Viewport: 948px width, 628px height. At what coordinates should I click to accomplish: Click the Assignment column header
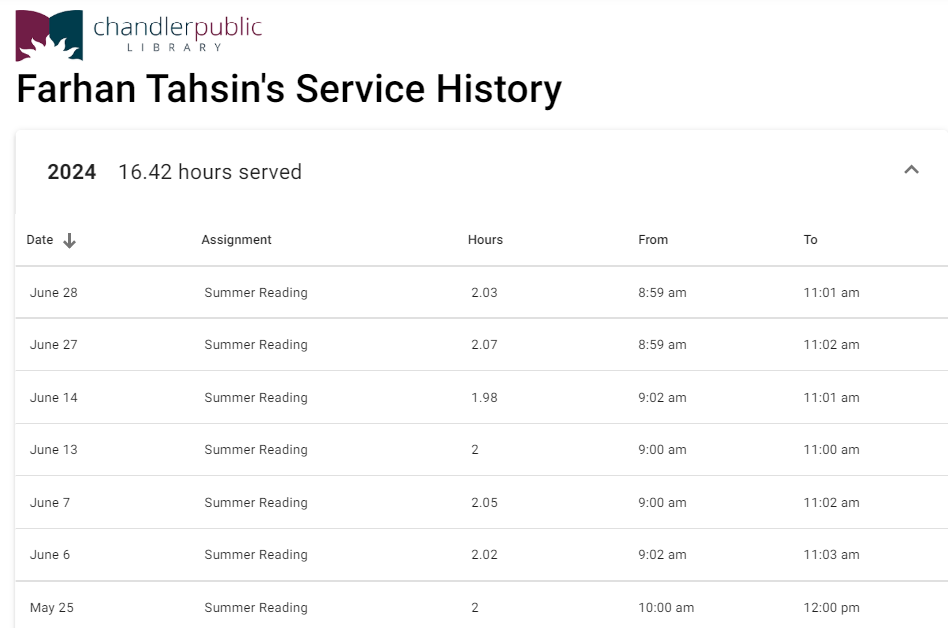[236, 240]
